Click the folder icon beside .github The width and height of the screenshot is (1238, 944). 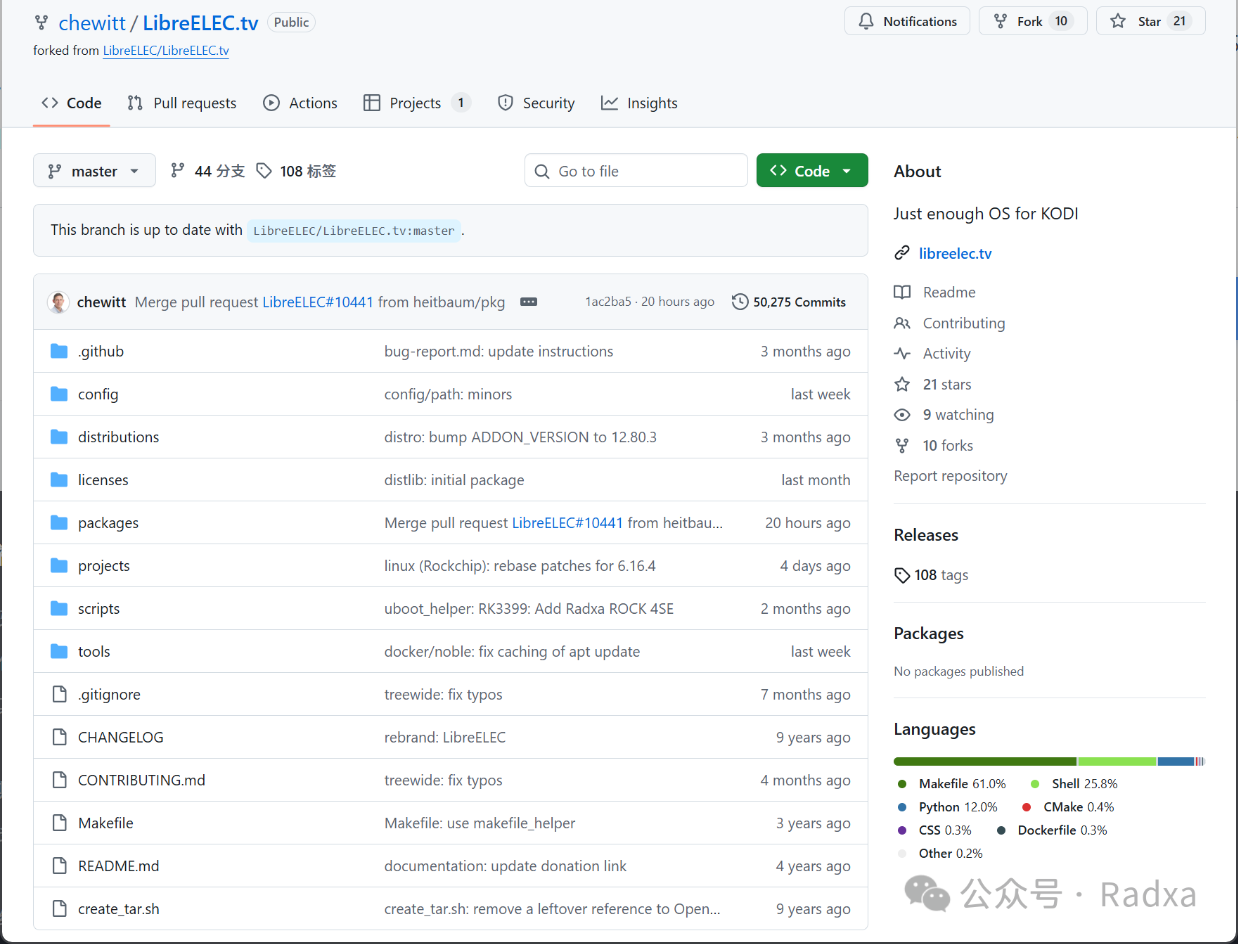59,351
